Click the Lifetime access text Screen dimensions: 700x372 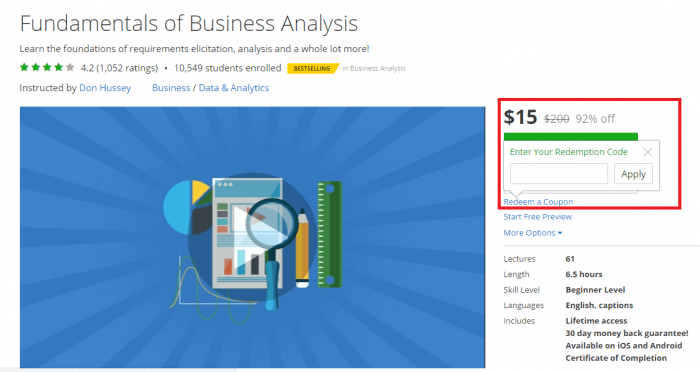click(x=596, y=321)
